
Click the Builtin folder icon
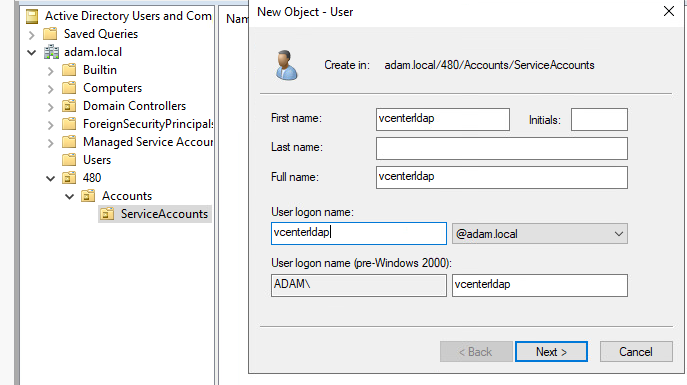[x=69, y=70]
